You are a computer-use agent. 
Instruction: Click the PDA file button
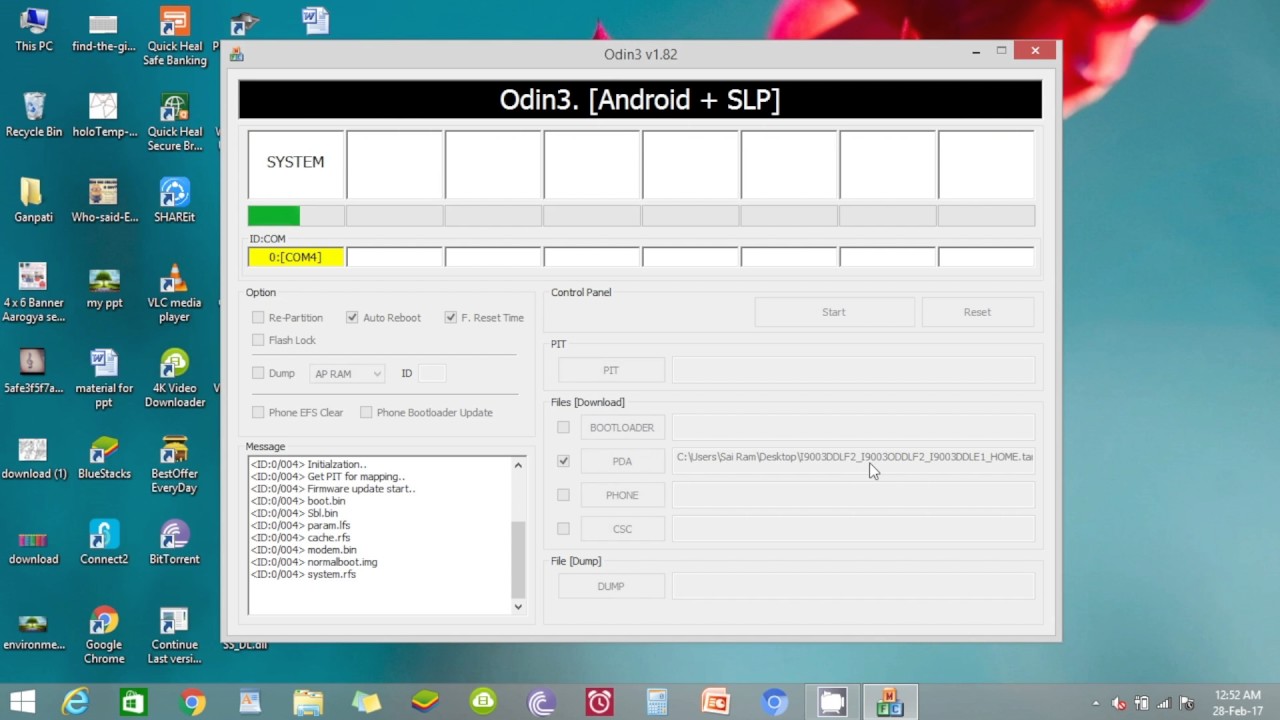pos(622,461)
